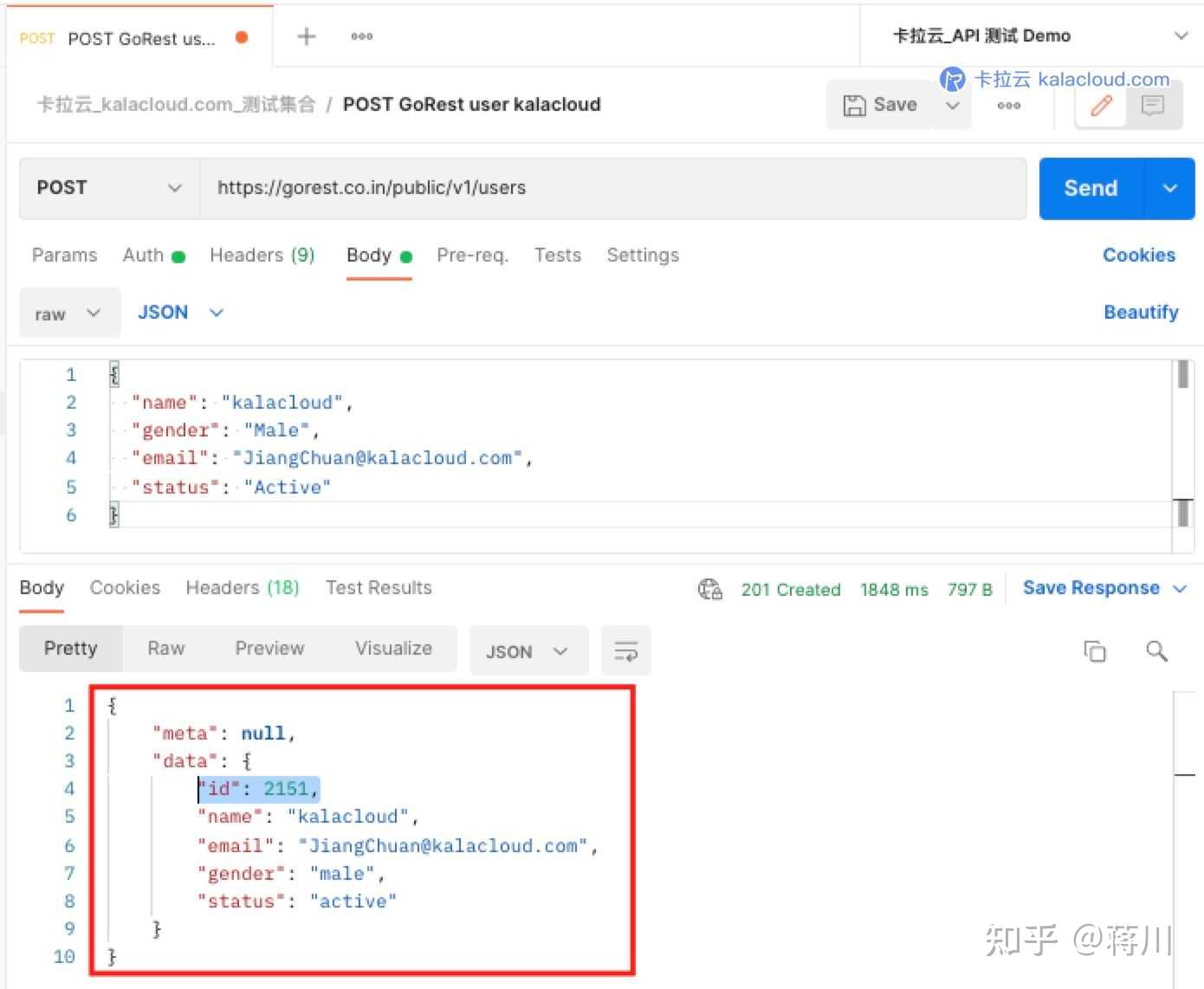Image resolution: width=1204 pixels, height=989 pixels.
Task: Click the three-dot icon beside the tabs
Action: pyautogui.click(x=360, y=36)
